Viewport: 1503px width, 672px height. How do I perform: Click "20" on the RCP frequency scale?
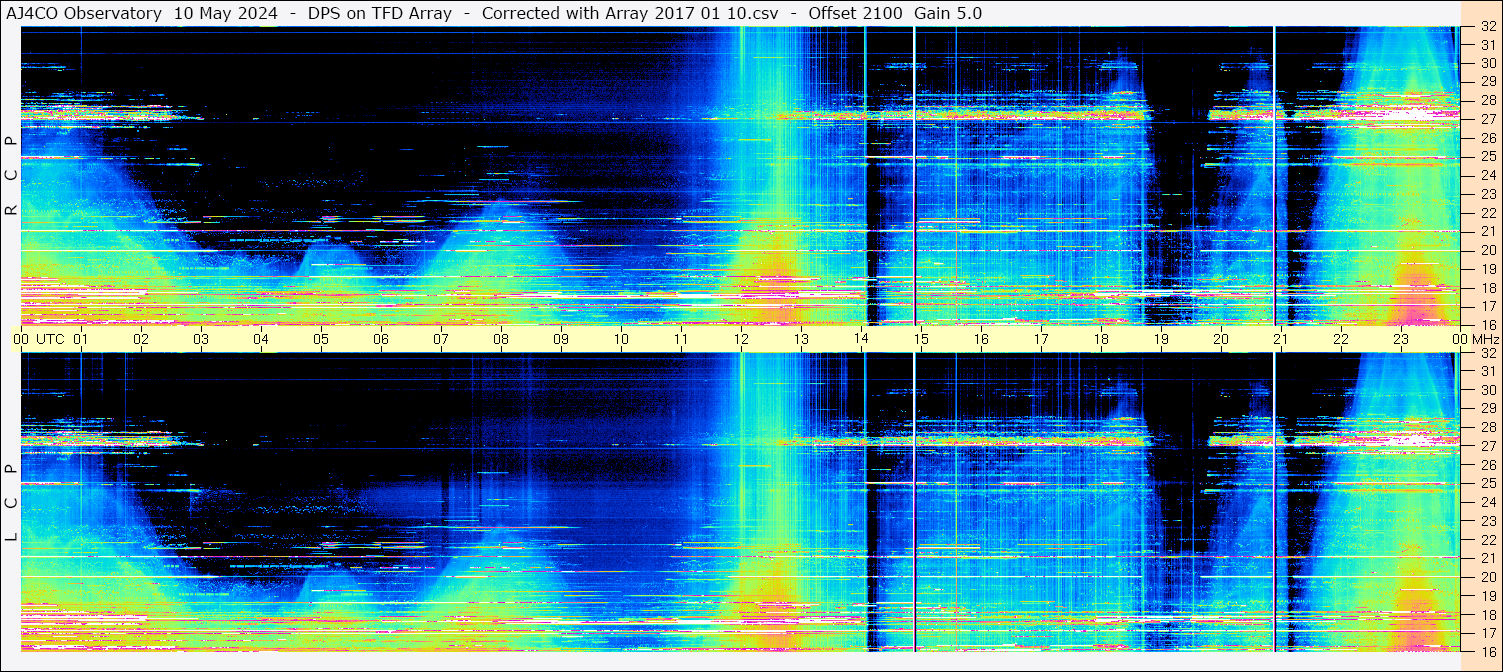[1488, 250]
